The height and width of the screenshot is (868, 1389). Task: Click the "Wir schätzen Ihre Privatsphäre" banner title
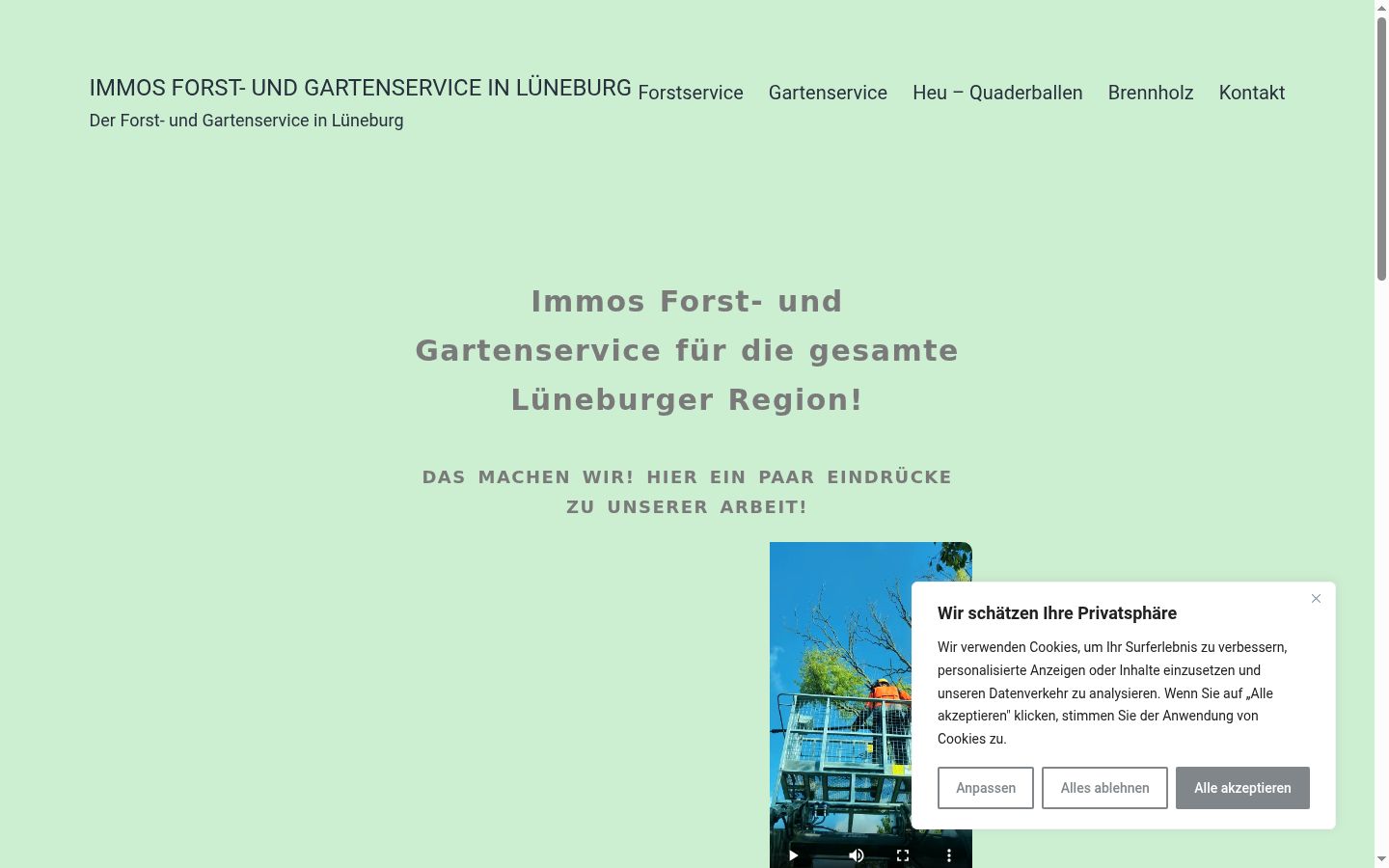click(1057, 613)
